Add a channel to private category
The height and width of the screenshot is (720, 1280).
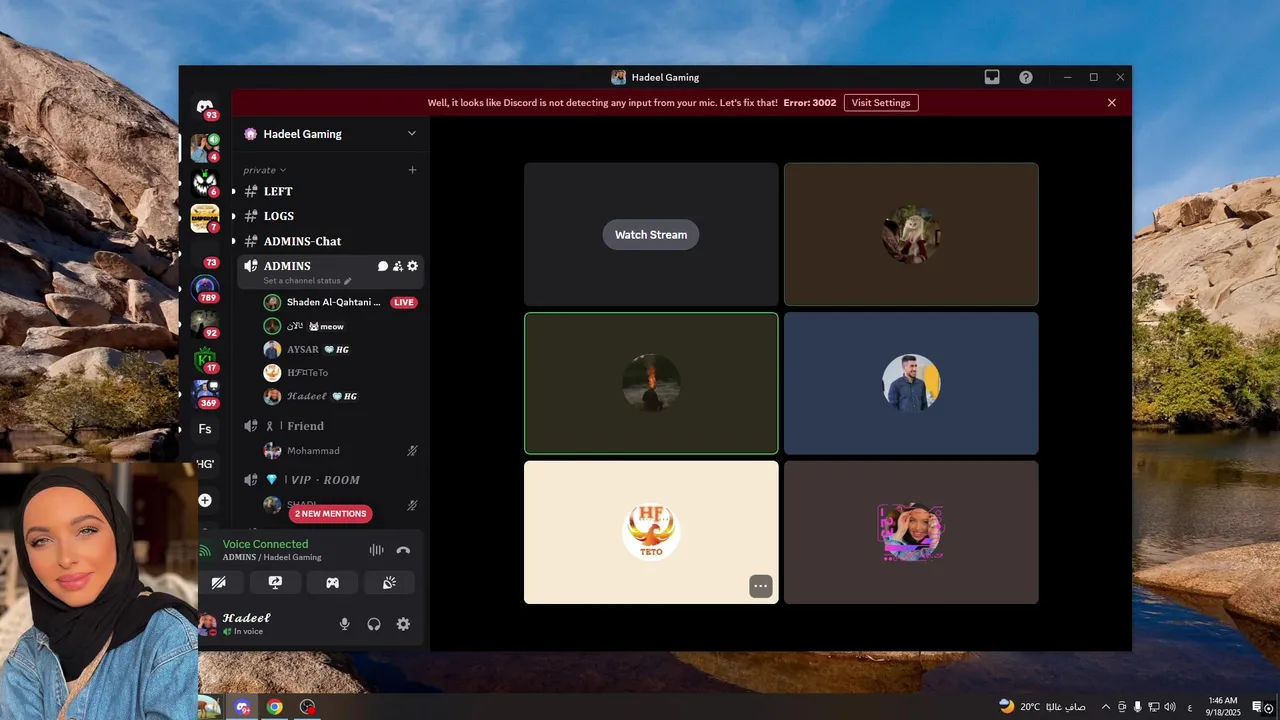tap(412, 170)
